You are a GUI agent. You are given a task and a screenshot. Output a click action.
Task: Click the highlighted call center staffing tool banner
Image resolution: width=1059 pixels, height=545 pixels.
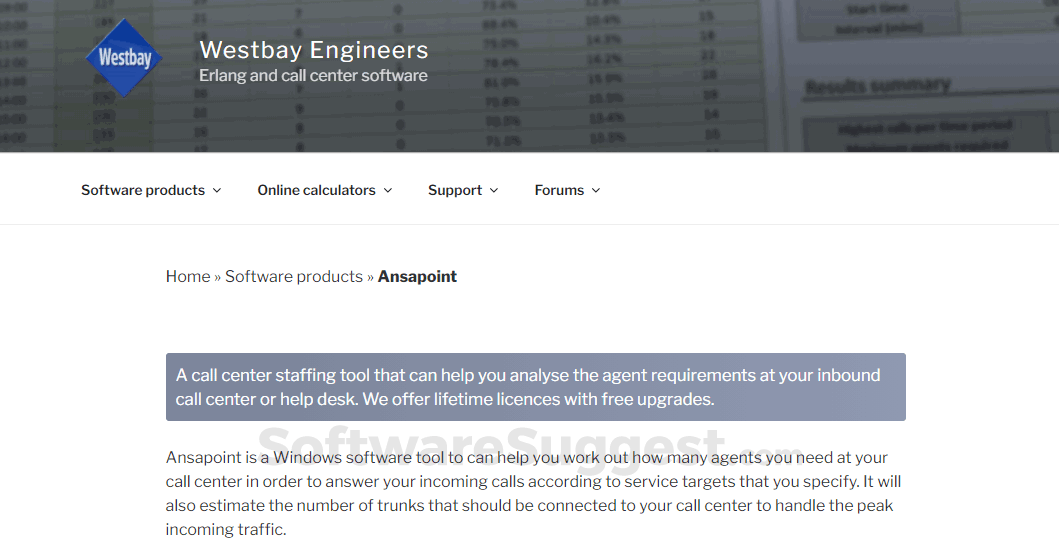[535, 387]
